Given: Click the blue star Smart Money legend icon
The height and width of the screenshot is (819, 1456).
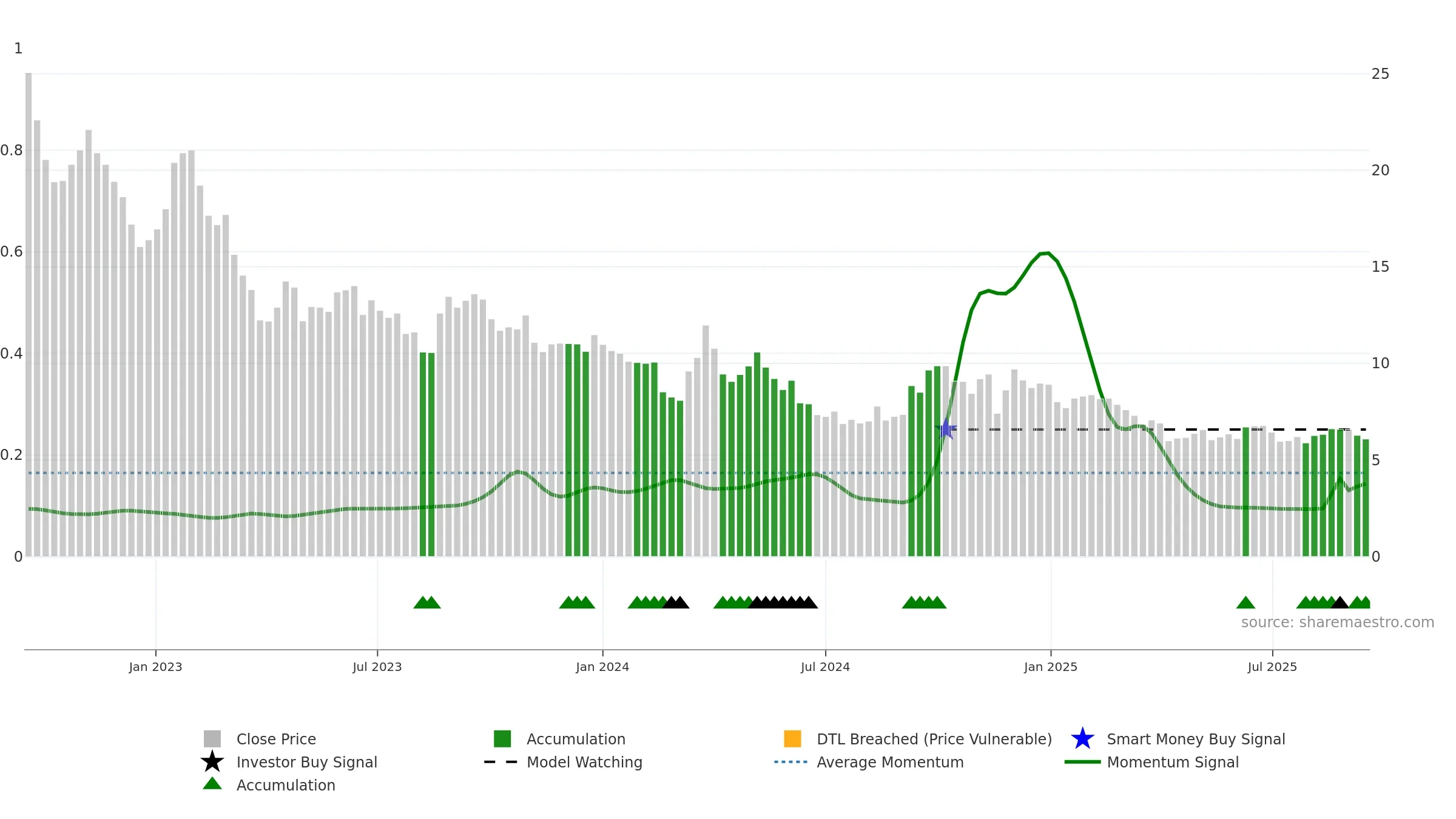Looking at the screenshot, I should [x=1082, y=739].
